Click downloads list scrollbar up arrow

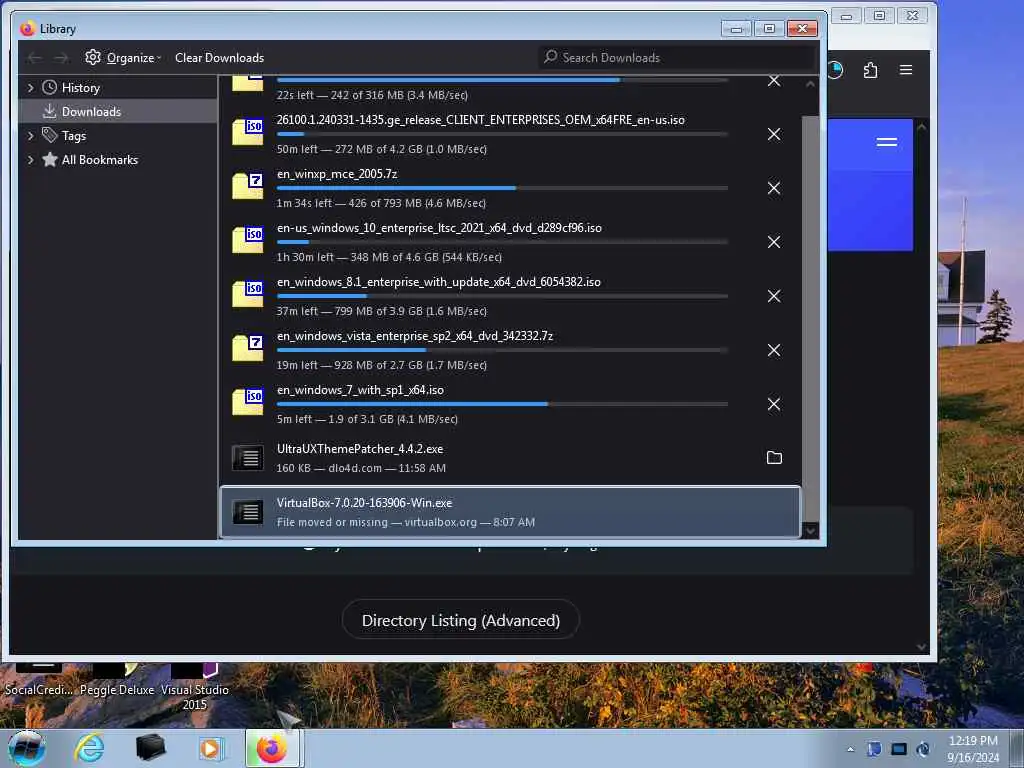(x=810, y=84)
